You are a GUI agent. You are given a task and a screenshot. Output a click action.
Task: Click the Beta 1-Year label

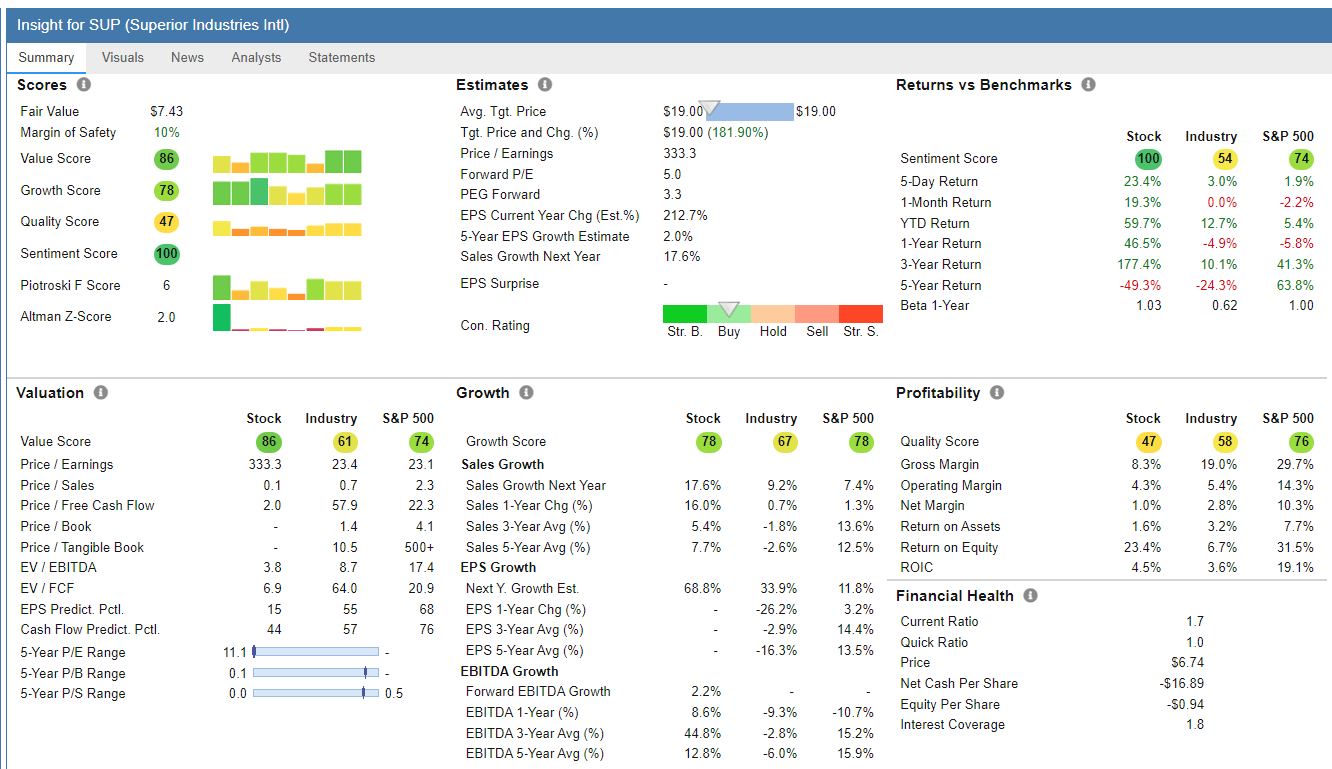click(935, 306)
